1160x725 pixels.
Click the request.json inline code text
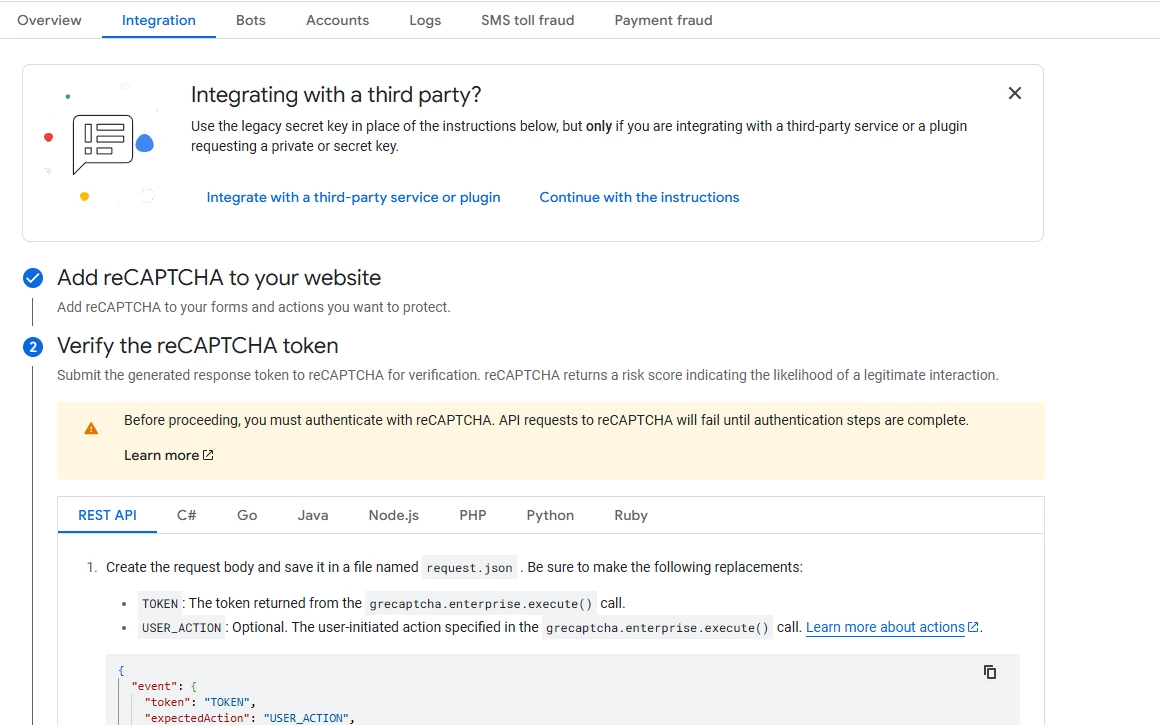[470, 567]
